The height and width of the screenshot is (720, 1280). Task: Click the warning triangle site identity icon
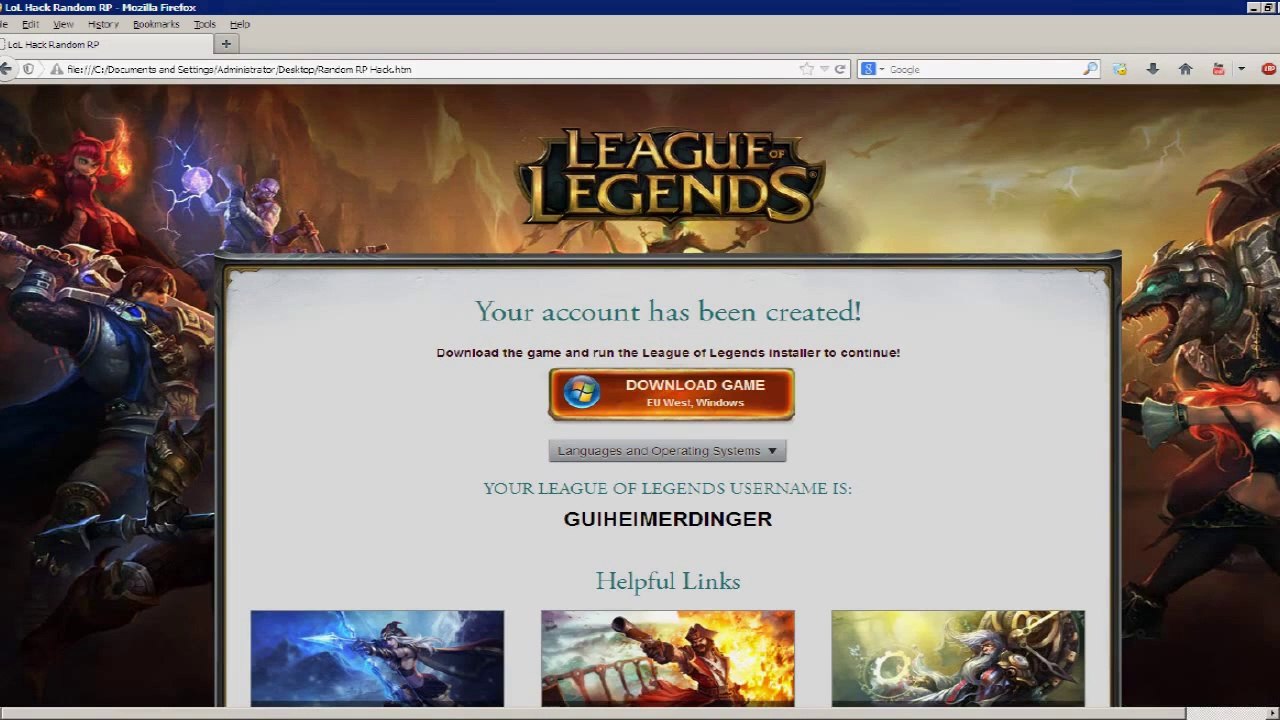tap(57, 69)
